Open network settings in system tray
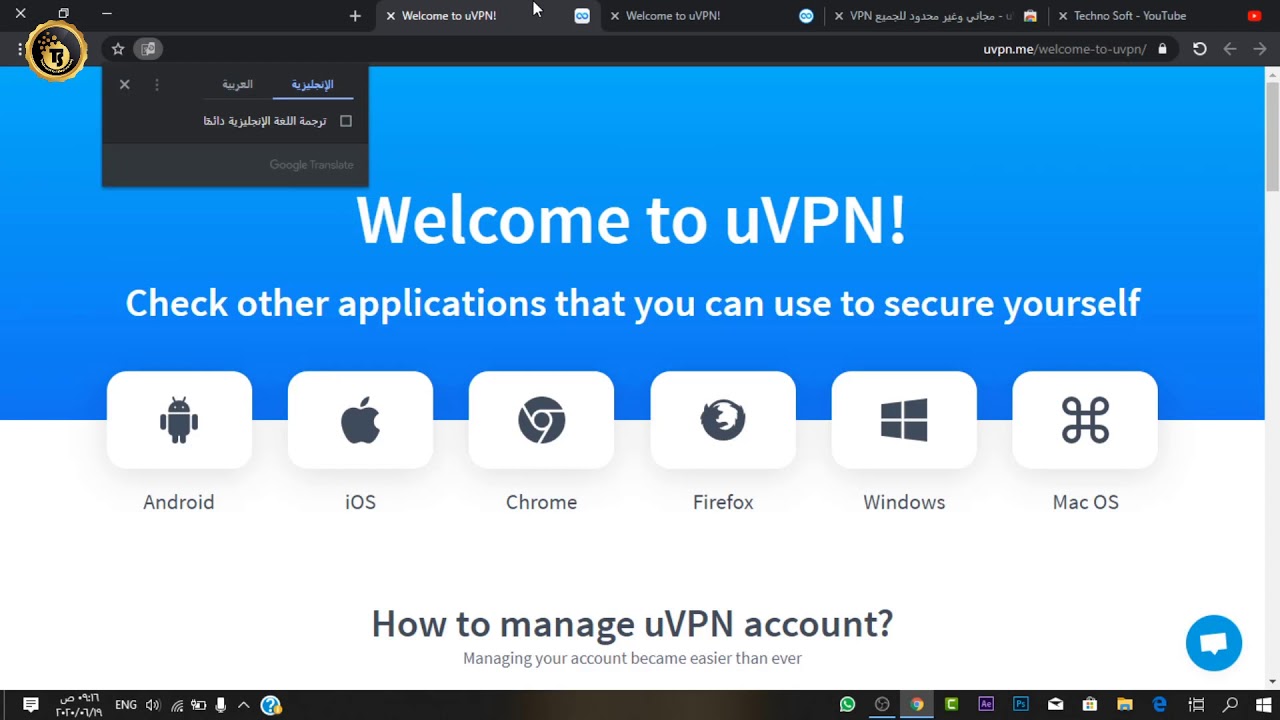1280x720 pixels. pos(177,704)
